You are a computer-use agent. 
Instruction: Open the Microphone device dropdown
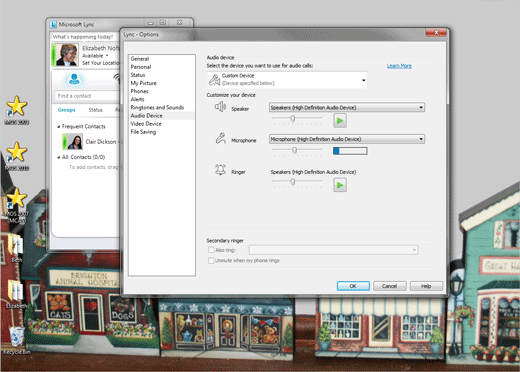347,139
